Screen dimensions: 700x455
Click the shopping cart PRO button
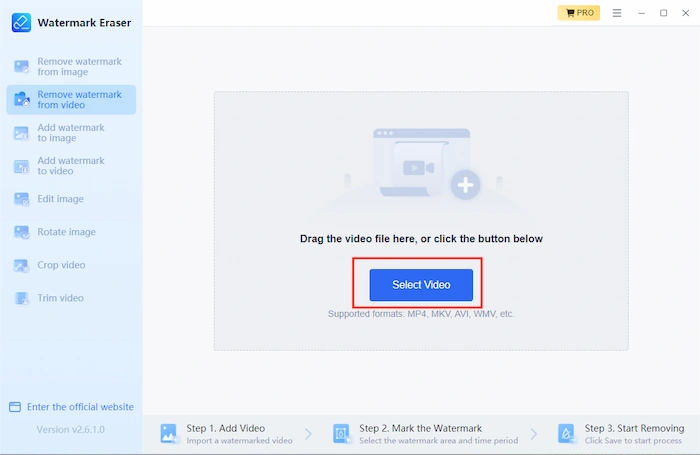pyautogui.click(x=579, y=13)
